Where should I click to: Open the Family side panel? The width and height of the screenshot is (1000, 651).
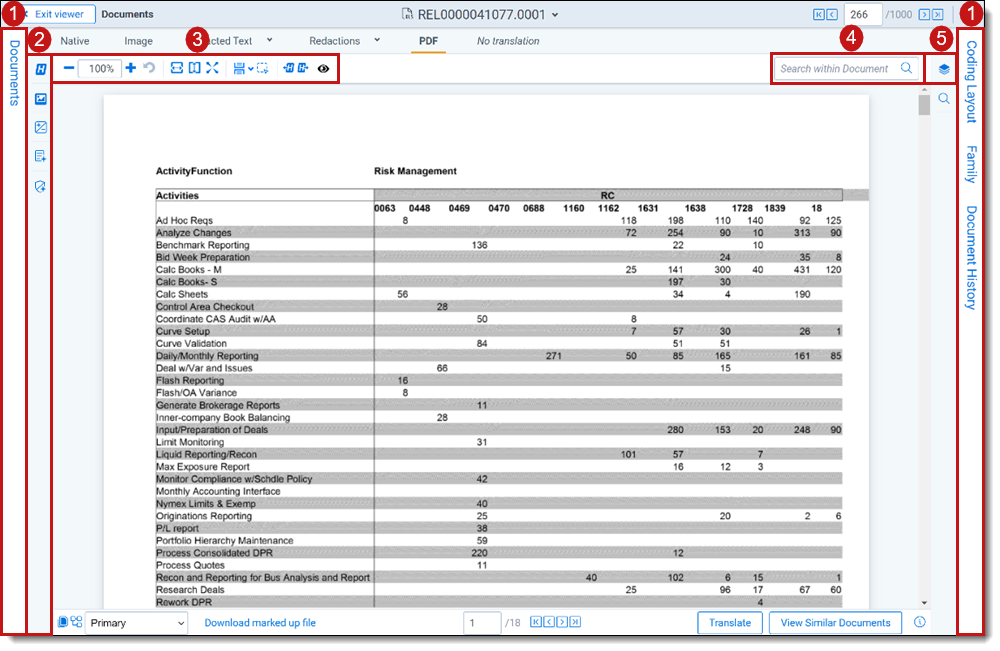click(971, 165)
